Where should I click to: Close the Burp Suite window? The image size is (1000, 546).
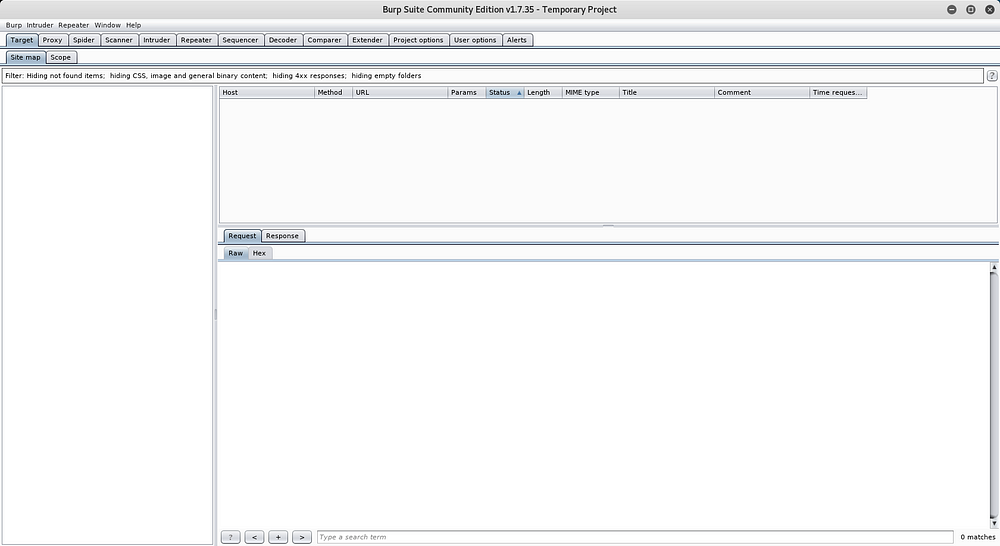(990, 10)
